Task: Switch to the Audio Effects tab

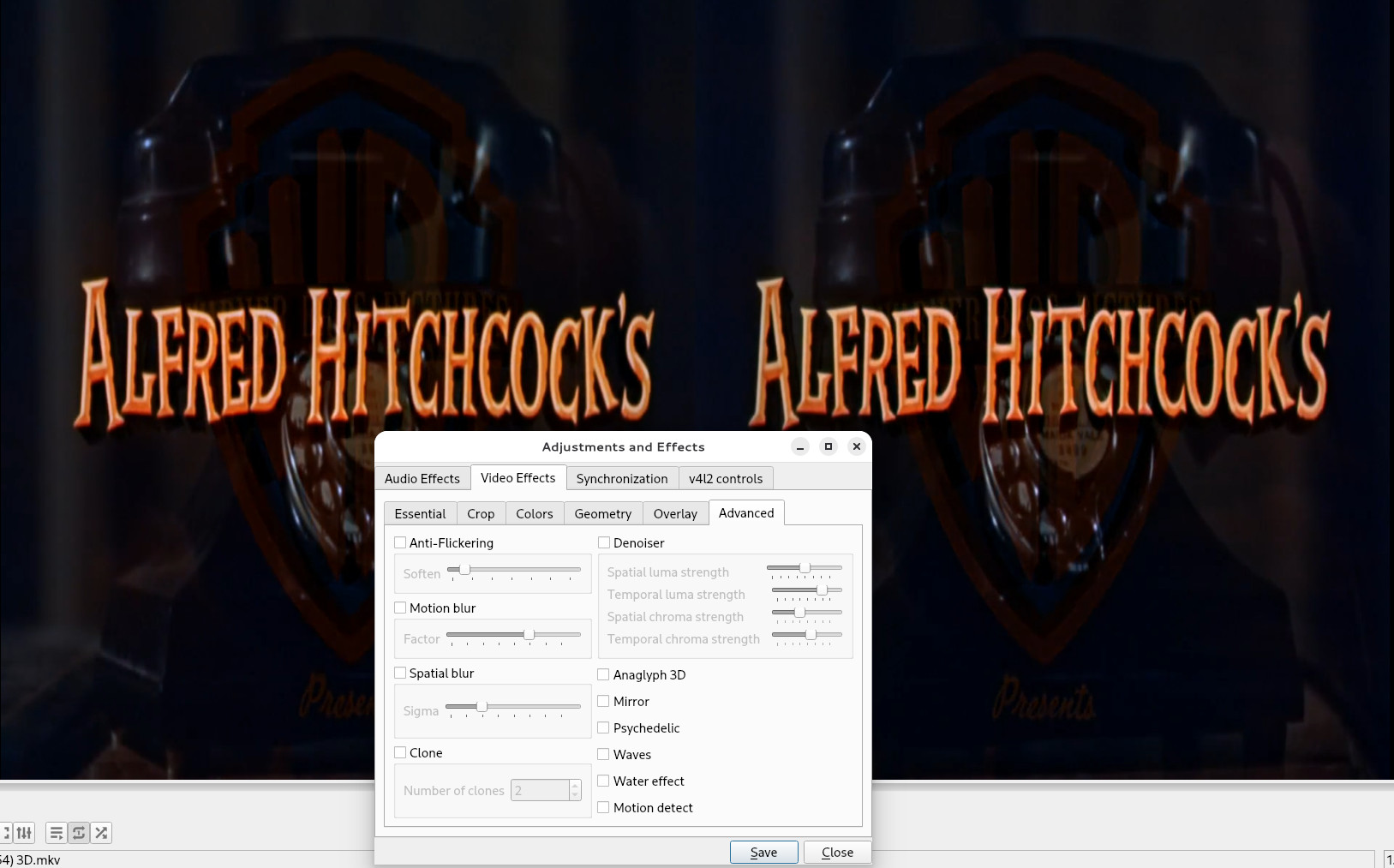Action: (x=422, y=478)
